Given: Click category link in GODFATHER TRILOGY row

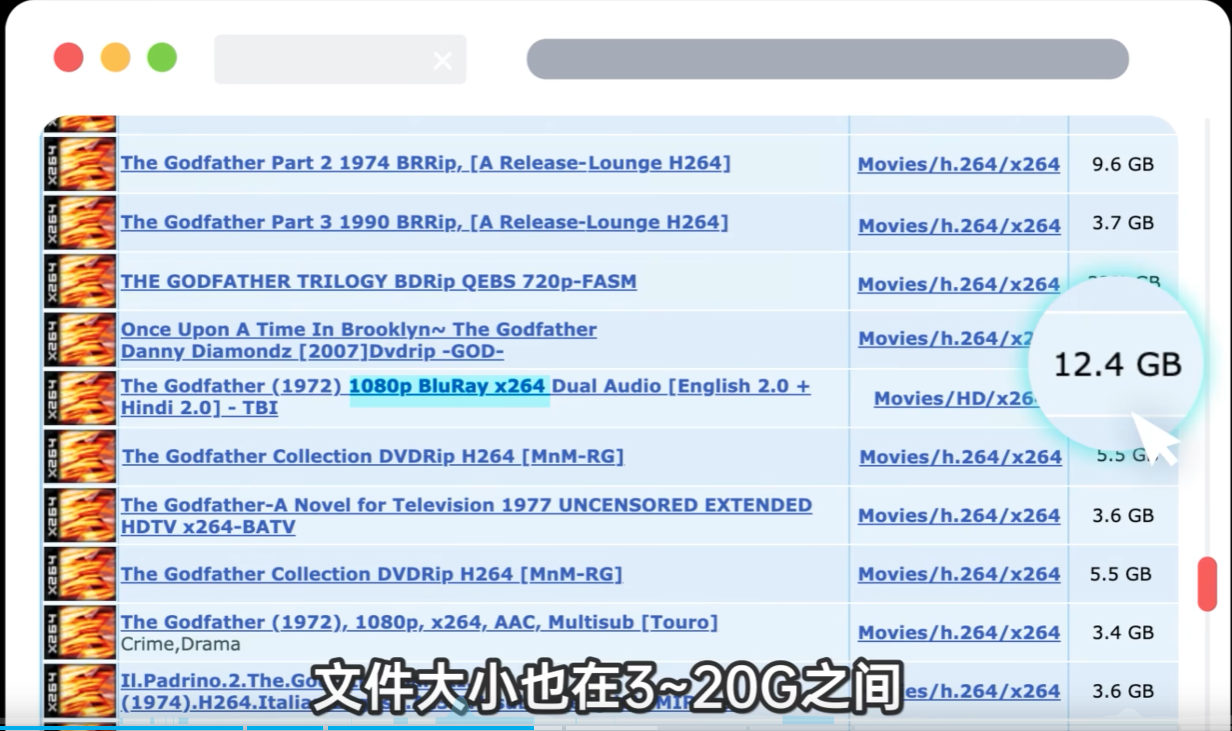Looking at the screenshot, I should coord(959,284).
